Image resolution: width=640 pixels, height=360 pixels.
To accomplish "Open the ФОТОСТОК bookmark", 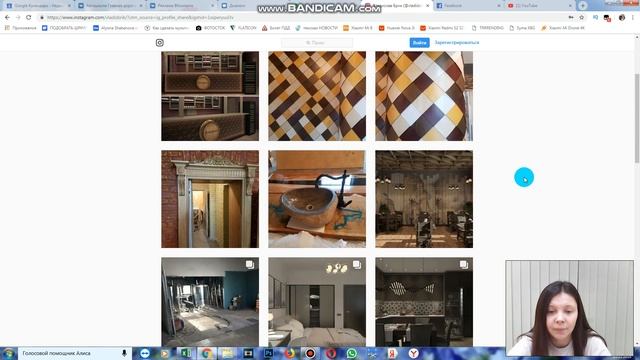I will click(x=210, y=28).
